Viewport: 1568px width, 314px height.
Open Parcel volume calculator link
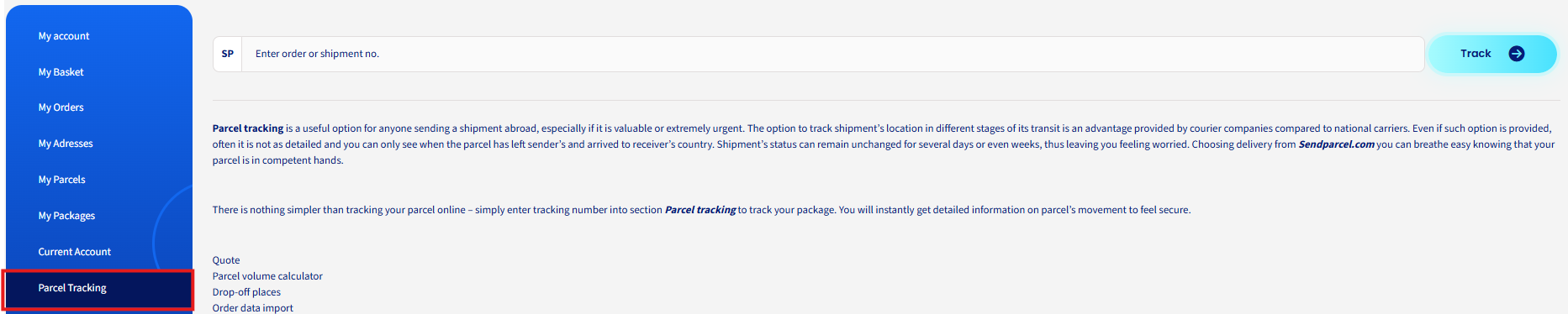tap(267, 276)
